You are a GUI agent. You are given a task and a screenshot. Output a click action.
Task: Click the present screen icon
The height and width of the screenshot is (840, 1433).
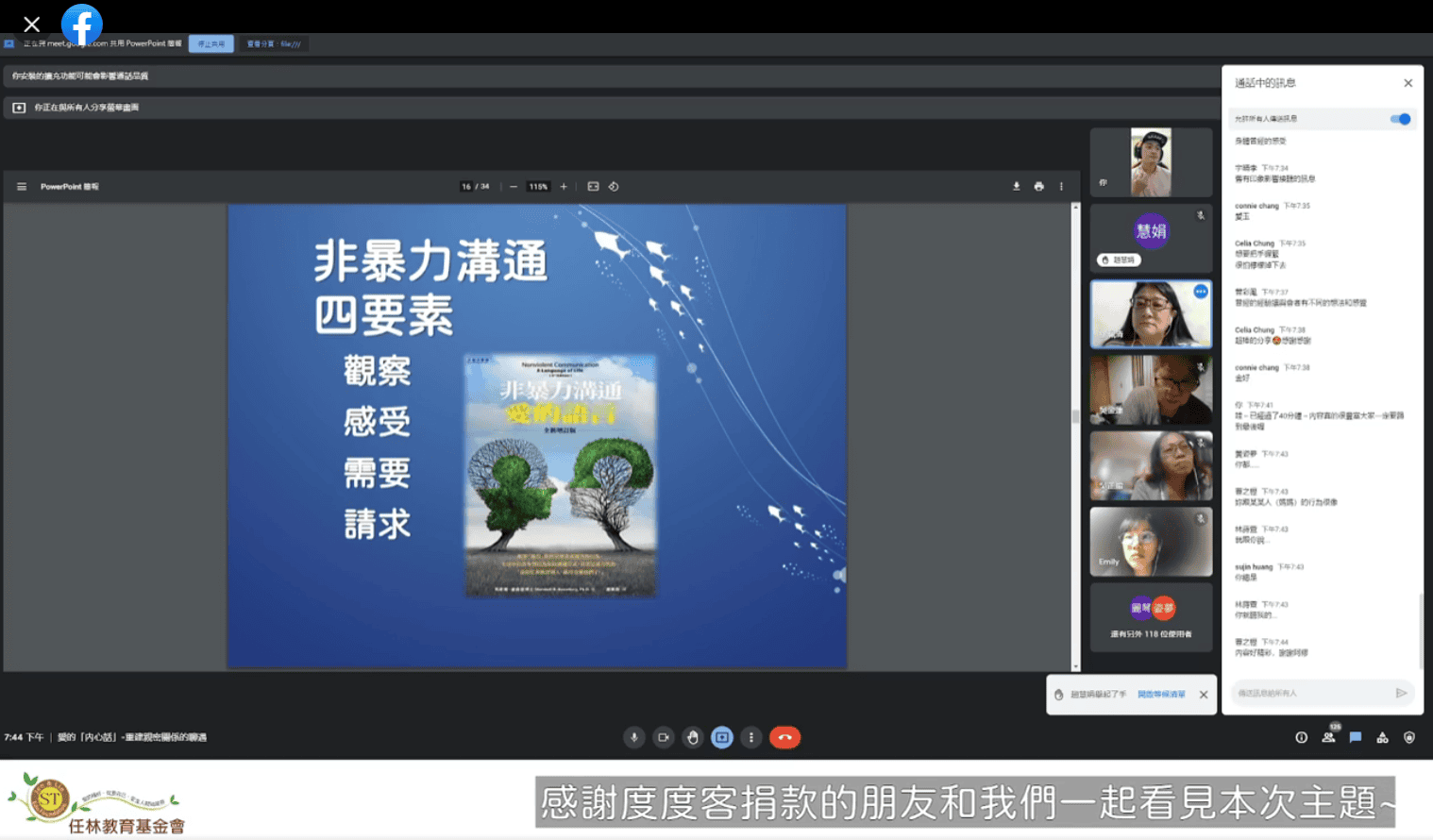(x=722, y=737)
